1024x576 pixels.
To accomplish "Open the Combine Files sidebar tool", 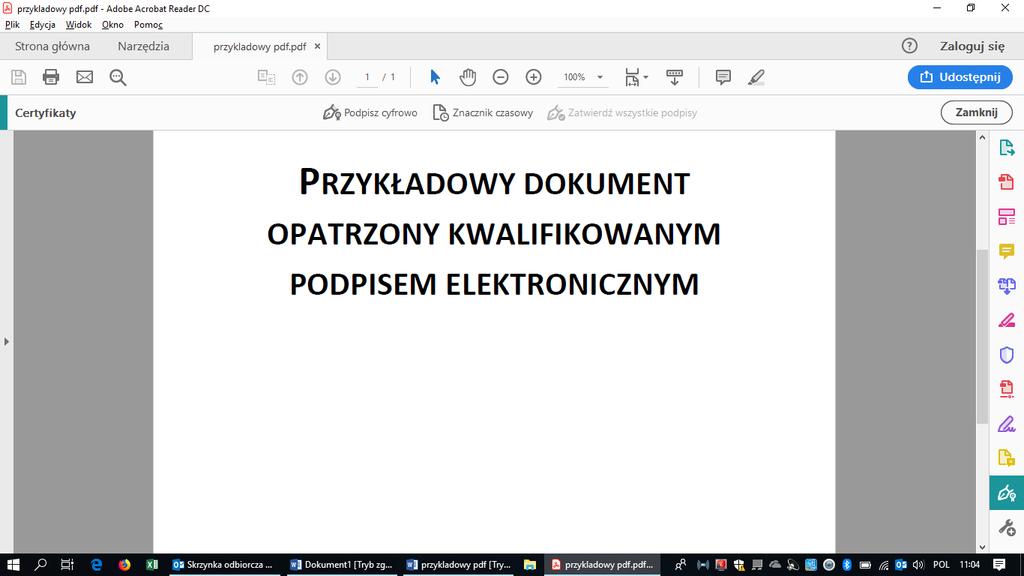I will tap(1006, 285).
